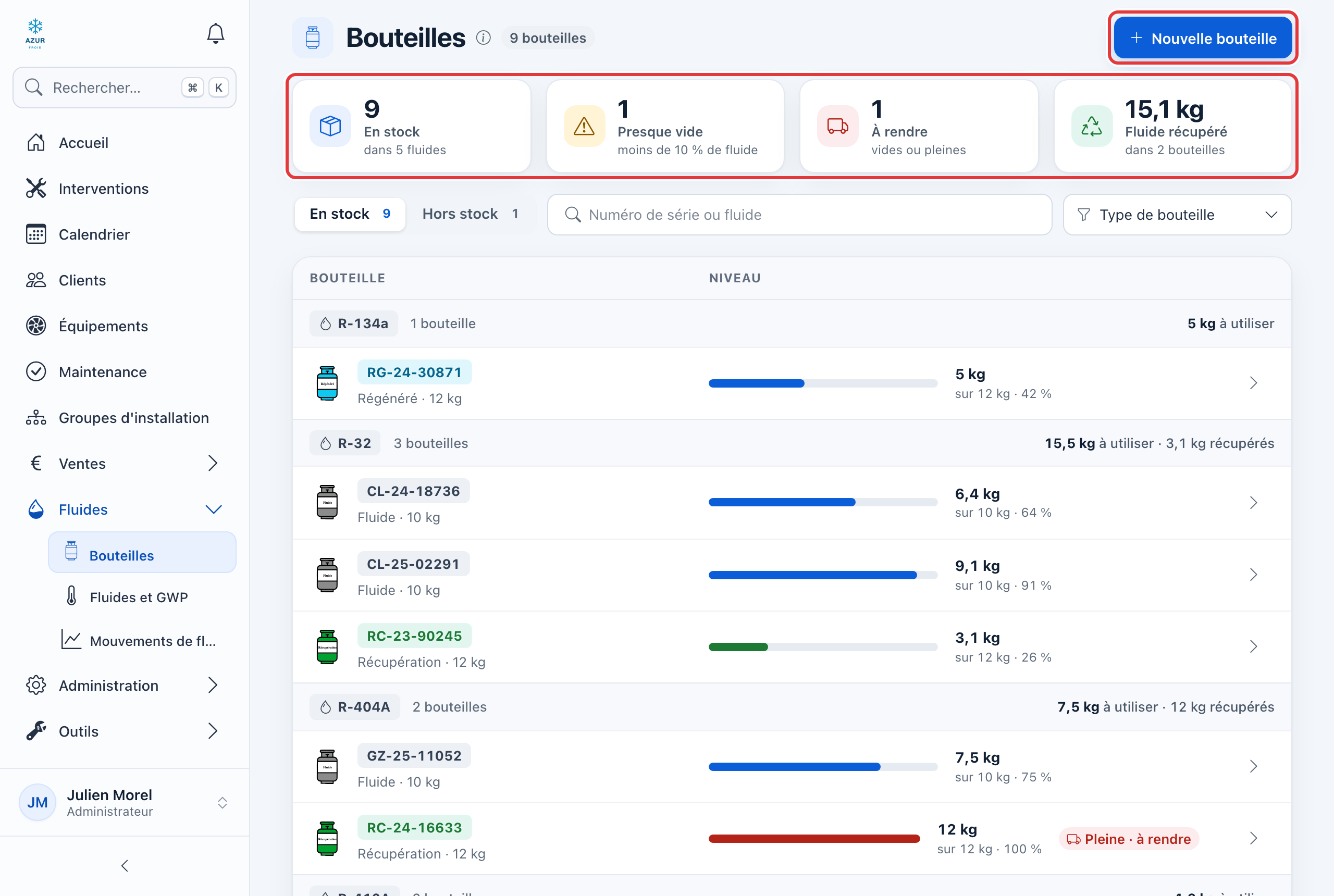This screenshot has width=1334, height=896.
Task: Click the recycle icon on Fluide récupéré card
Action: (x=1092, y=126)
